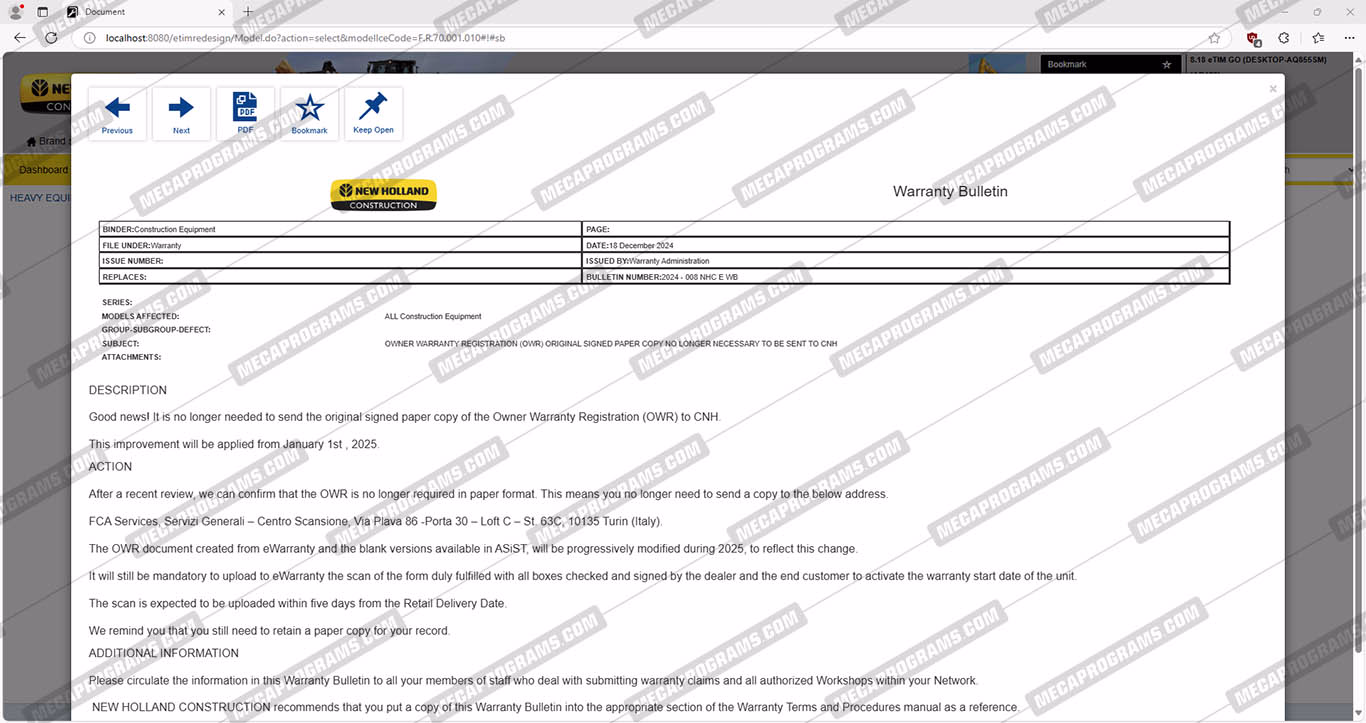Screen dimensions: 1366x723
Task: Click HEAVY EQUI heading behind dialog
Action: point(40,198)
